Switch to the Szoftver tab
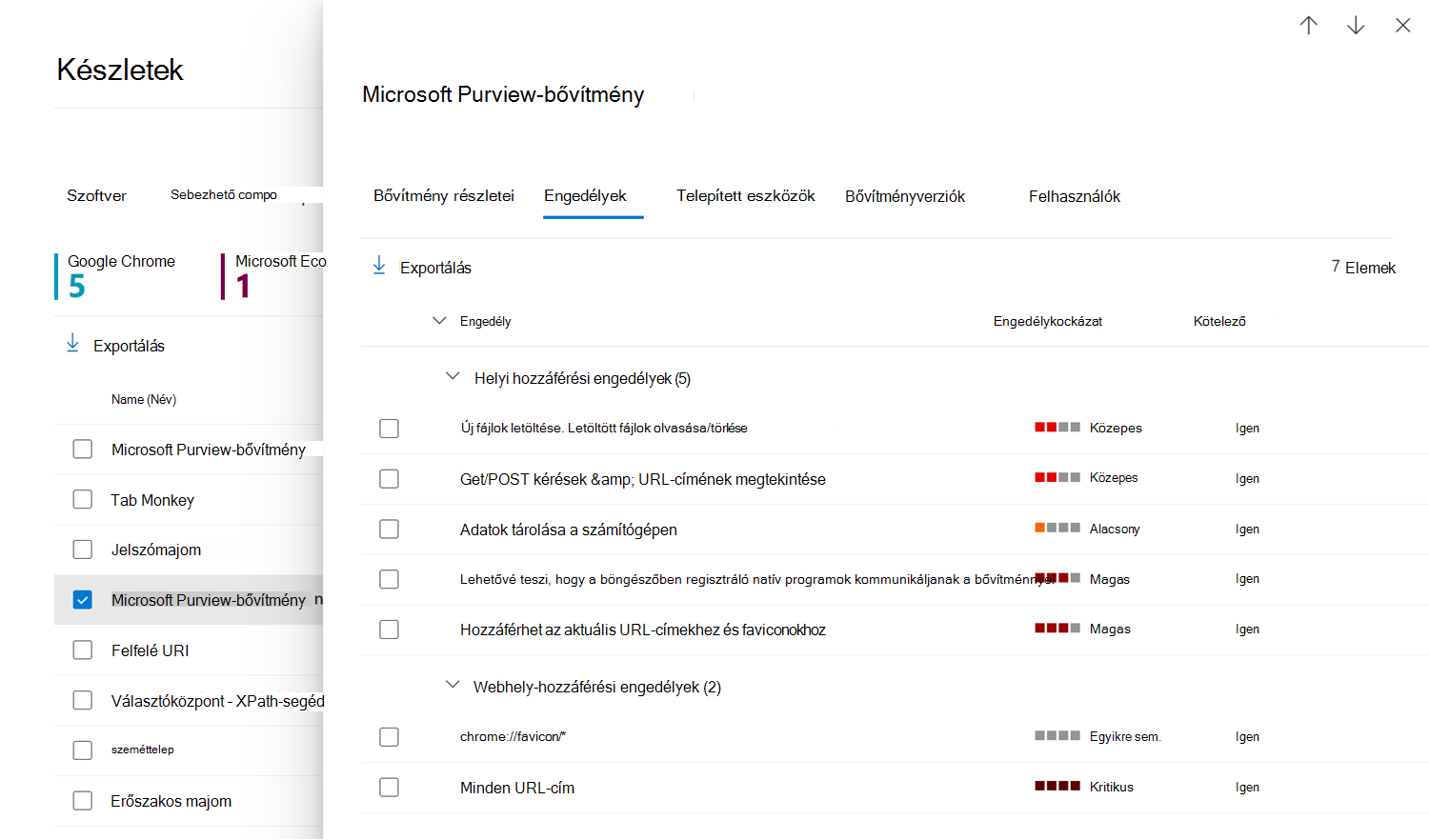This screenshot has width=1429, height=840. [x=96, y=196]
